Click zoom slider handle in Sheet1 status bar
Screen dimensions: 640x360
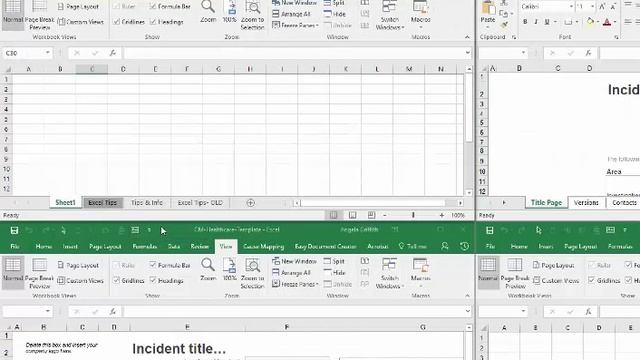413,215
